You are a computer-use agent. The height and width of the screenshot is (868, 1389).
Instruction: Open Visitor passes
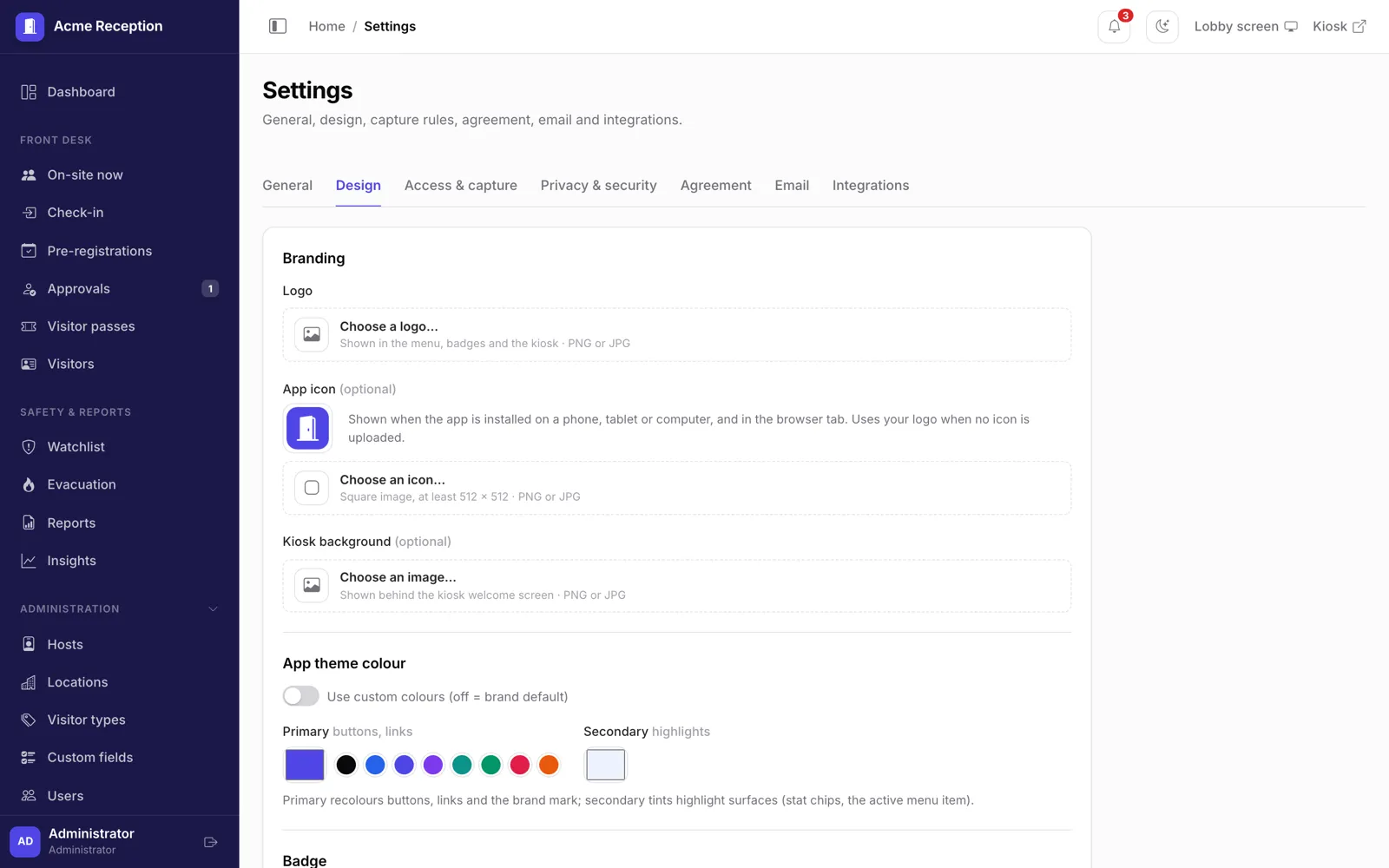point(120,326)
